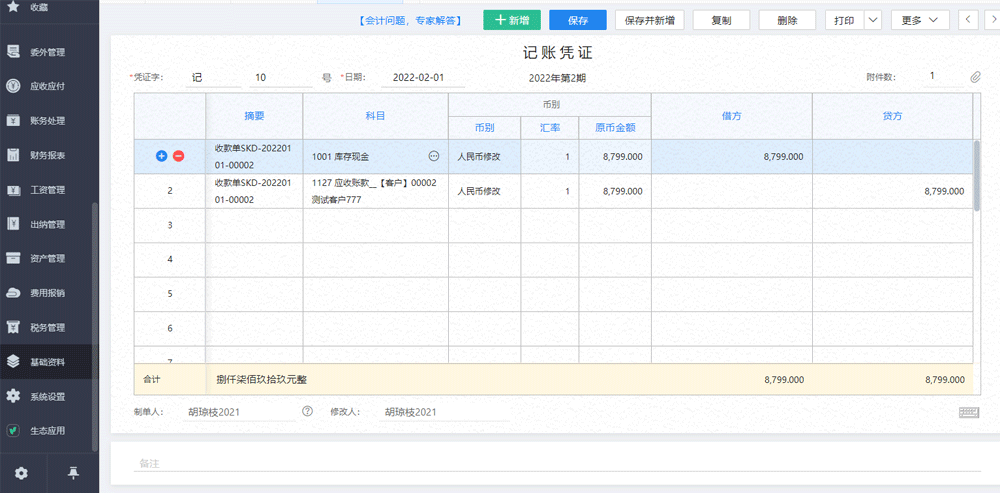The image size is (1000, 493).
Task: Click row number 3 cell
Action: click(x=170, y=225)
